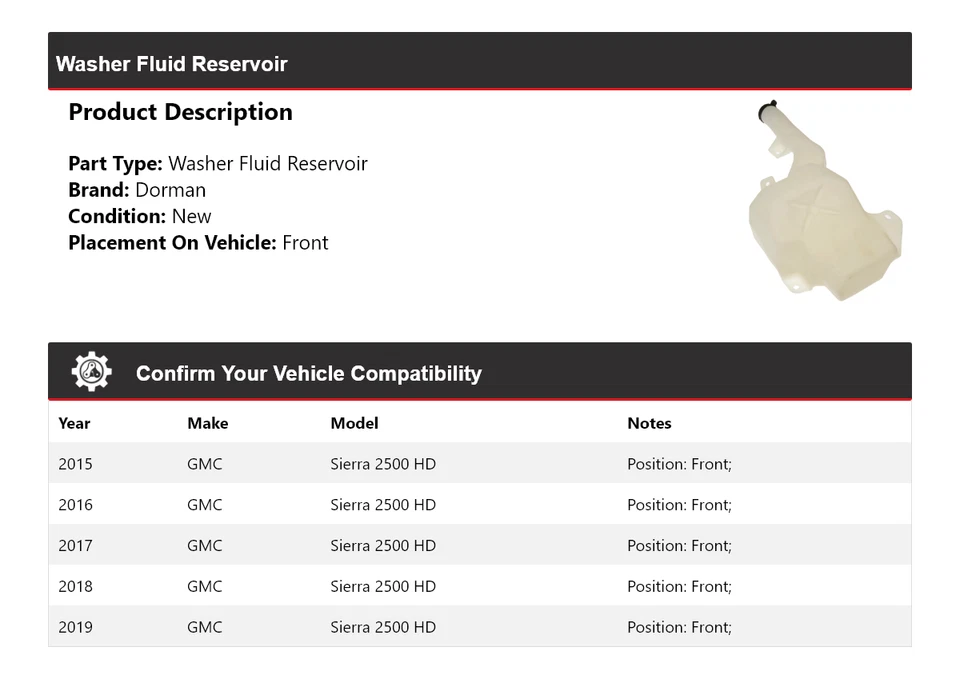Click 'Position: Front;' note in 2017 row
This screenshot has width=960, height=679.
click(x=680, y=546)
